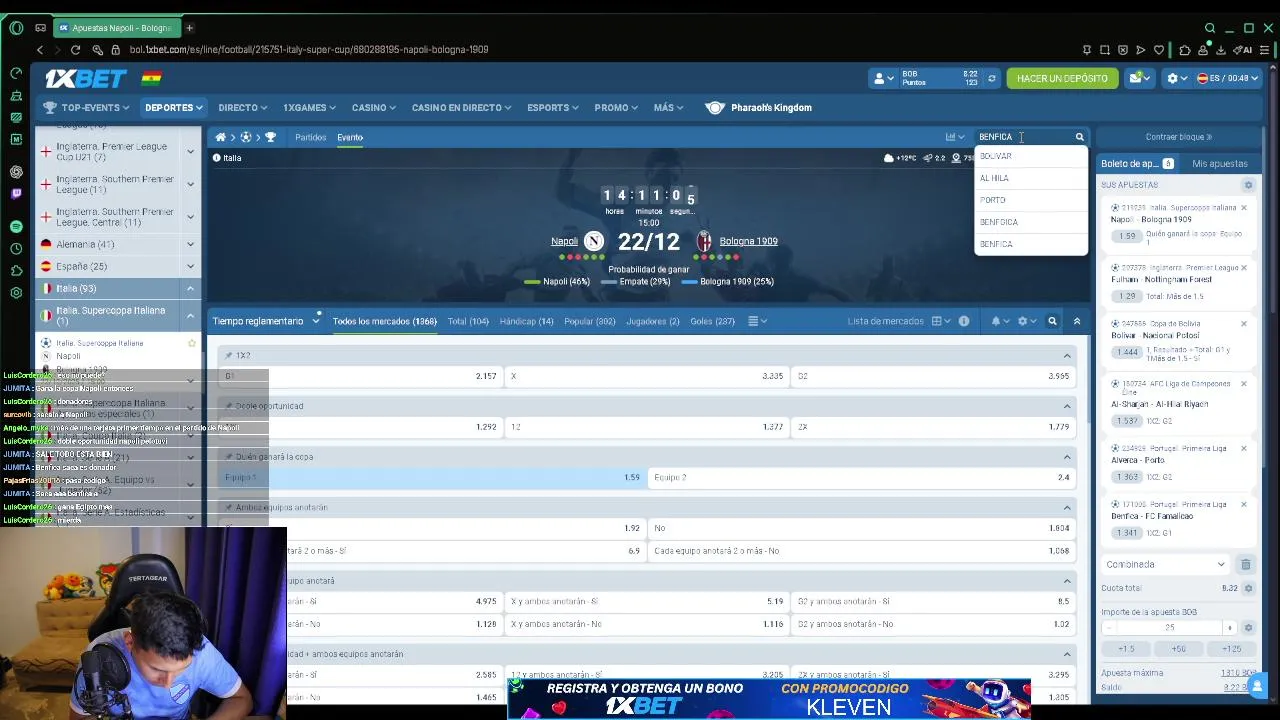Click HACER UN DEPÓSITO button
1280x720 pixels.
(x=1062, y=78)
